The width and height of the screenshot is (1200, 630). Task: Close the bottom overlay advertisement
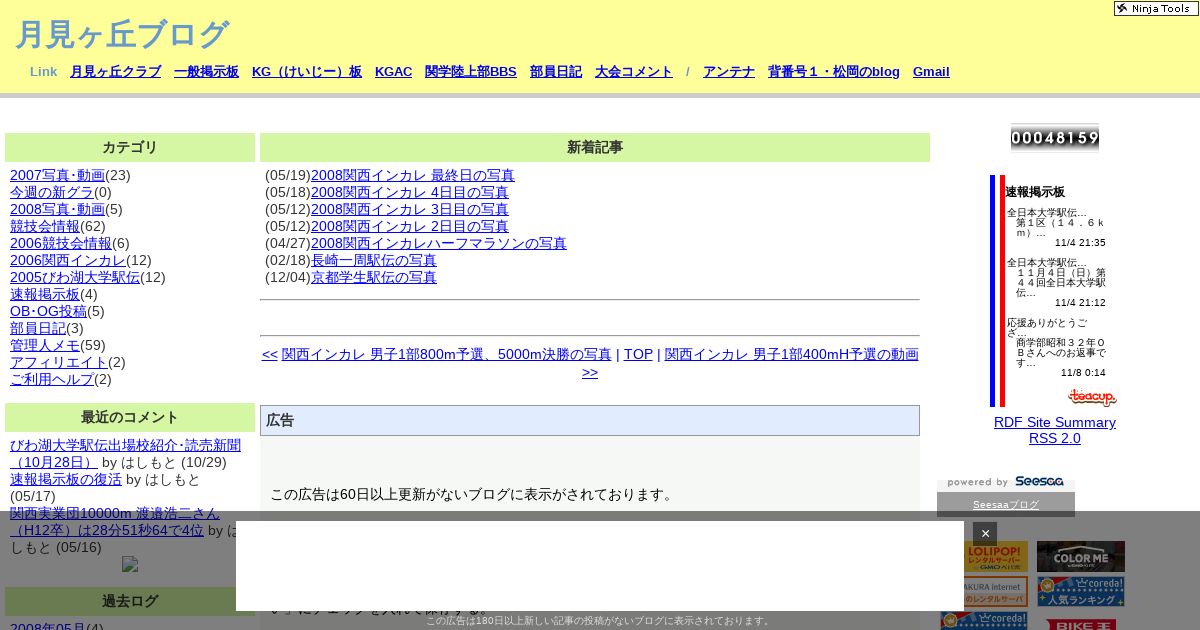pos(985,533)
